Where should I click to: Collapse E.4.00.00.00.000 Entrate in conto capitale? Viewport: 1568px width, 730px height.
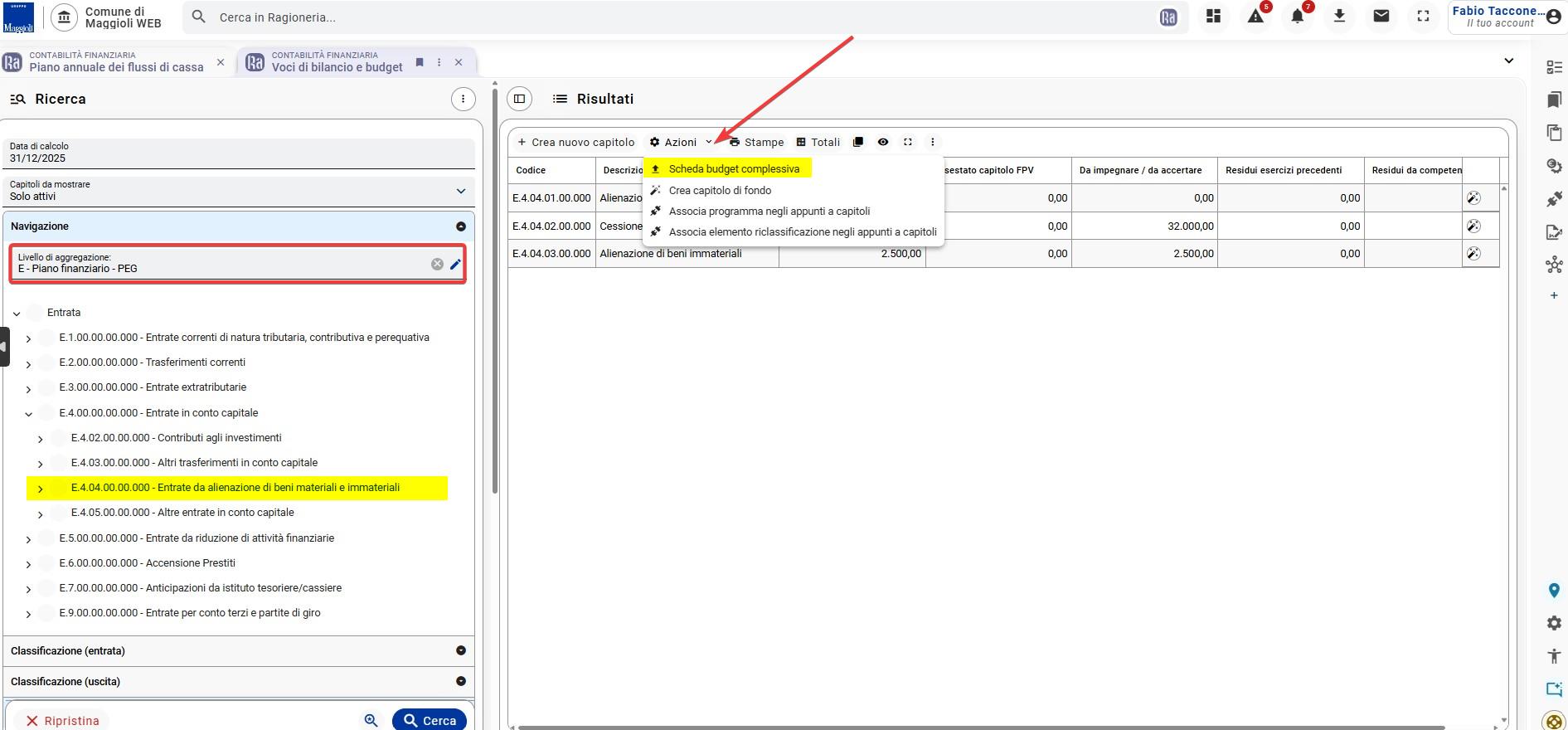coord(28,413)
